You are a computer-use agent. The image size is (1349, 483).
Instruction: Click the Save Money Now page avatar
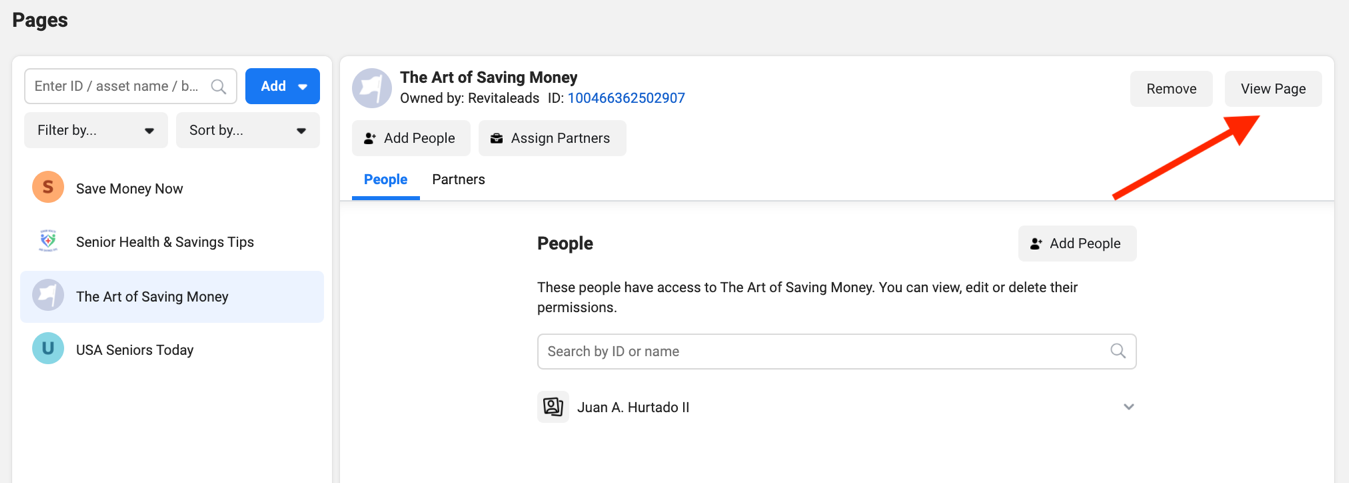click(48, 187)
